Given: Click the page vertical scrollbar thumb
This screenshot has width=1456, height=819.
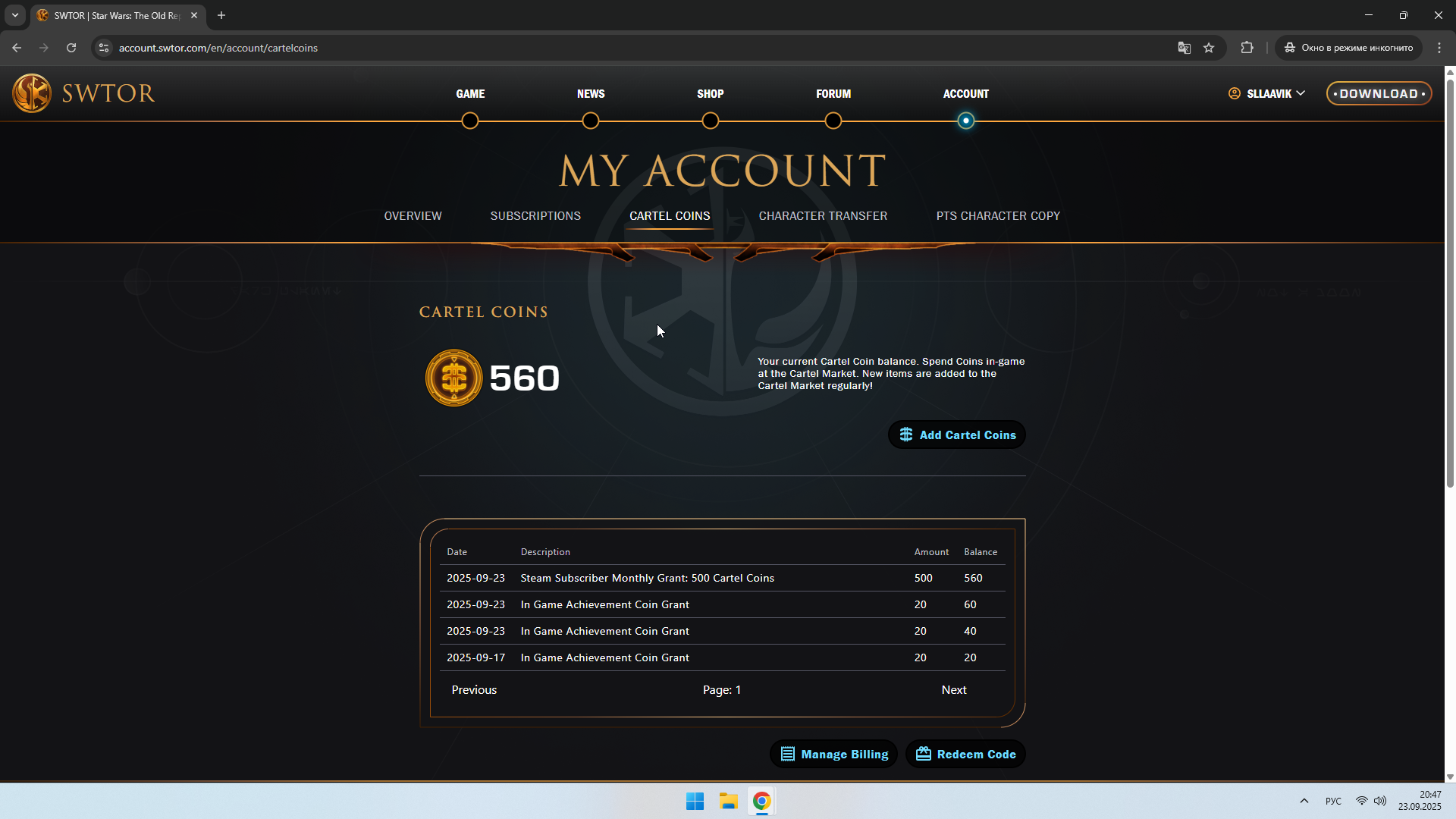Looking at the screenshot, I should tap(1450, 284).
